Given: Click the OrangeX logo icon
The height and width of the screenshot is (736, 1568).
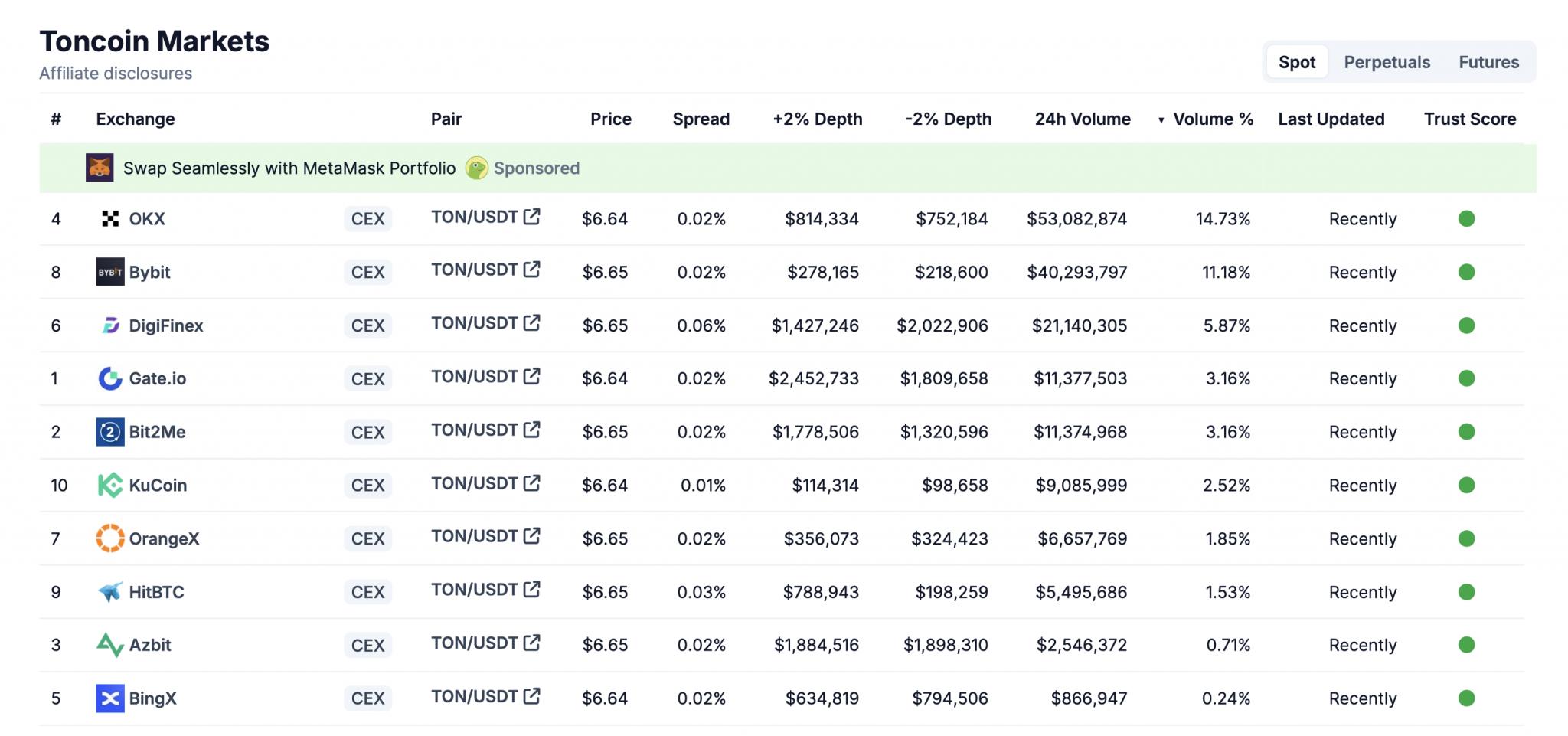Looking at the screenshot, I should pyautogui.click(x=110, y=538).
